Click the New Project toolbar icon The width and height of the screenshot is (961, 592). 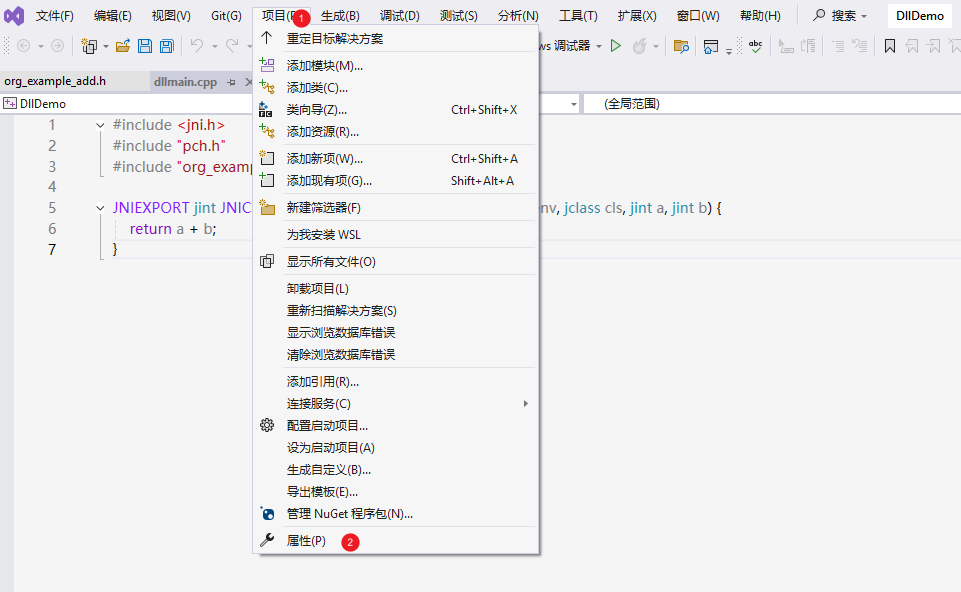[x=89, y=46]
